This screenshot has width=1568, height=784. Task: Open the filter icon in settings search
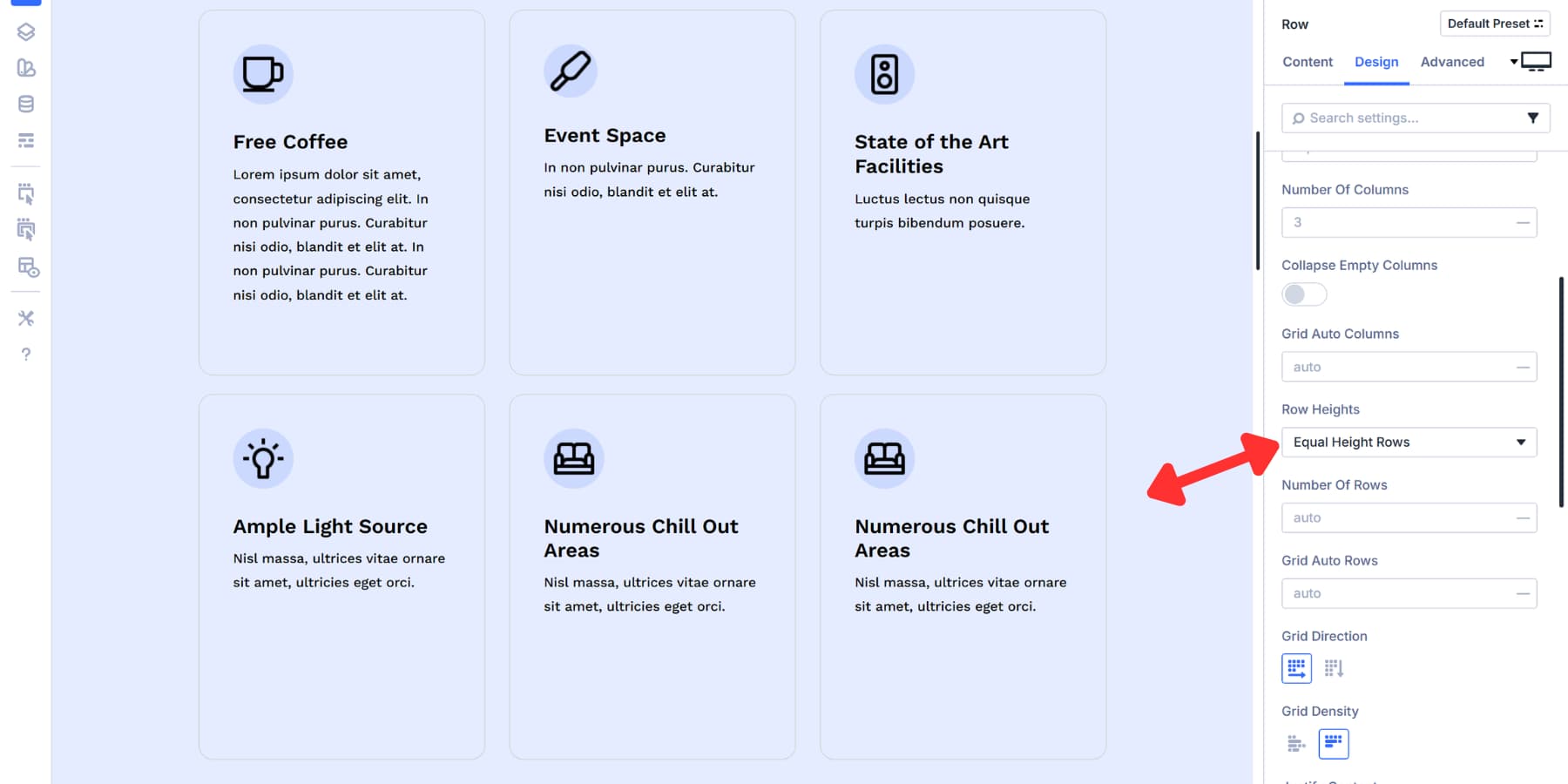(x=1534, y=118)
